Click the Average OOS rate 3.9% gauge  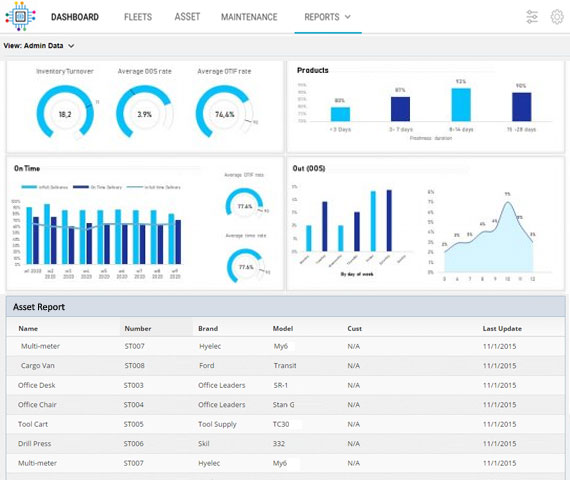click(145, 112)
